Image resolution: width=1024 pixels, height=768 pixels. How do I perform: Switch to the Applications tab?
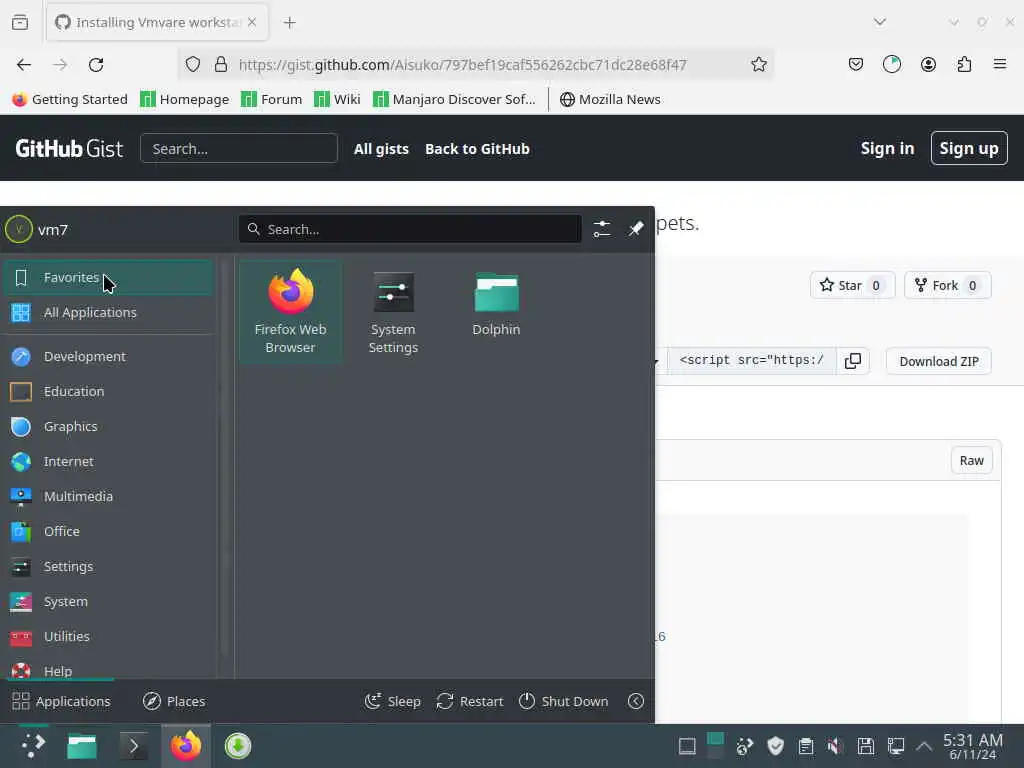pyautogui.click(x=61, y=701)
